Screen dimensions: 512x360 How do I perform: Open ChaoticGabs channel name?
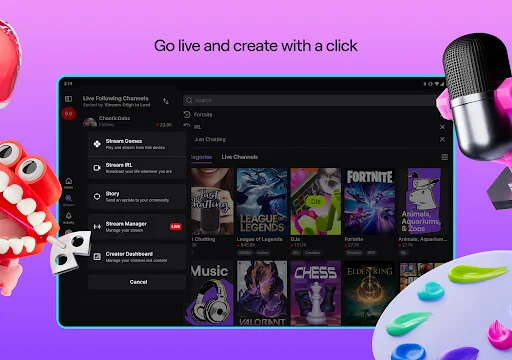tap(114, 118)
